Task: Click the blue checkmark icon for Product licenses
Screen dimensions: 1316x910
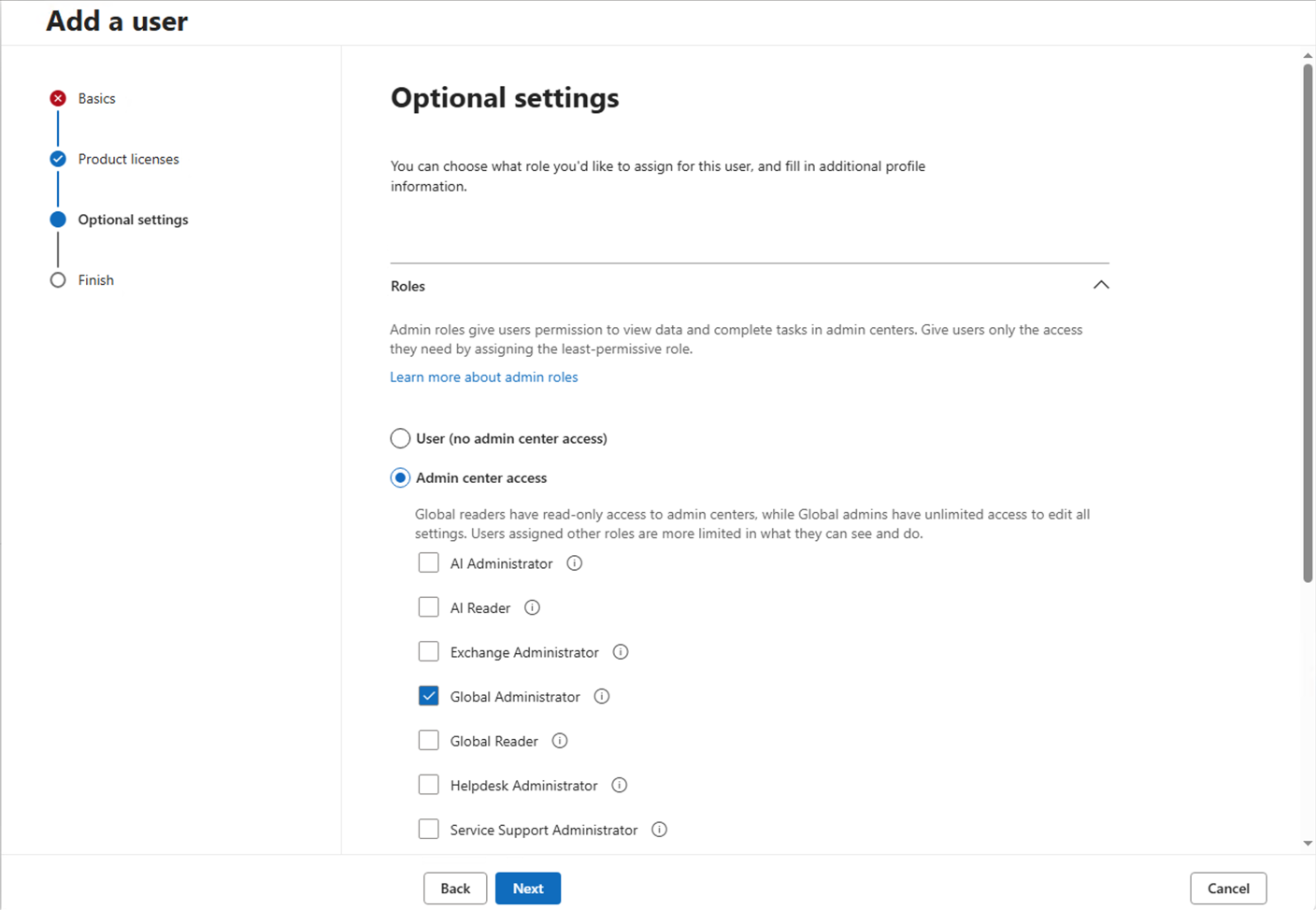Action: pyautogui.click(x=58, y=159)
